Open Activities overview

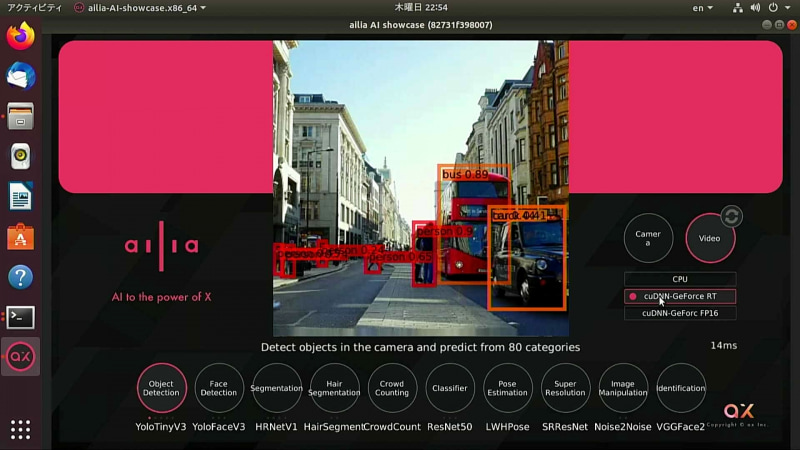[35, 8]
